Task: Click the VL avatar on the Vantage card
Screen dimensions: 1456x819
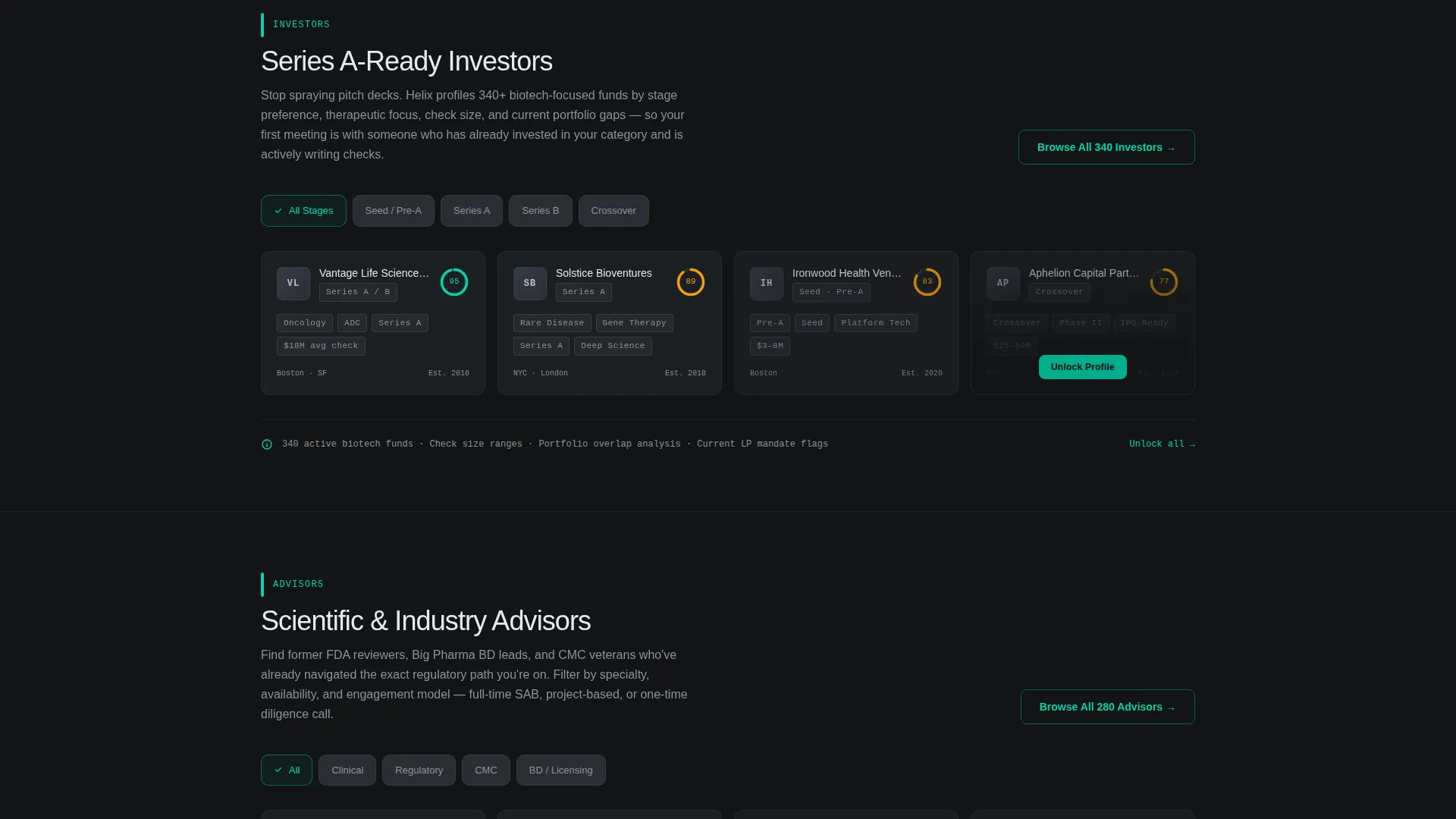Action: (293, 283)
